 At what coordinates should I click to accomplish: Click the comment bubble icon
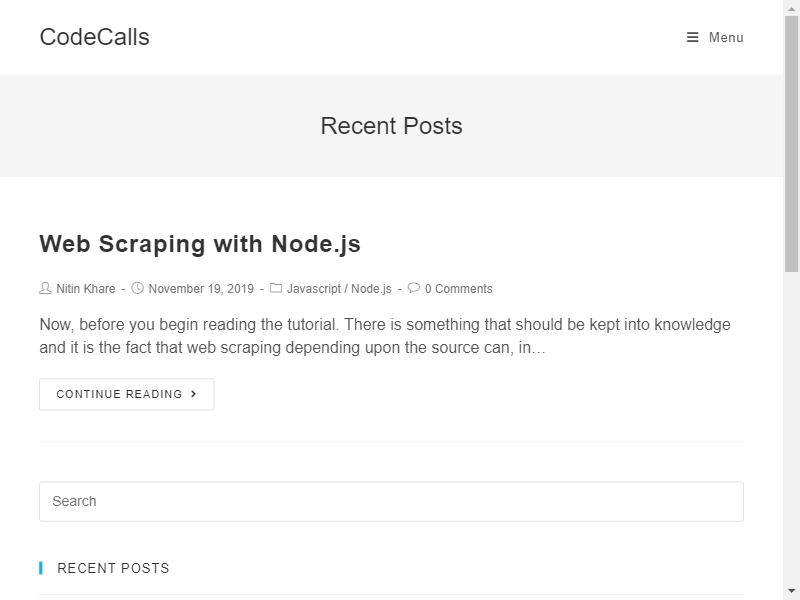pyautogui.click(x=413, y=289)
